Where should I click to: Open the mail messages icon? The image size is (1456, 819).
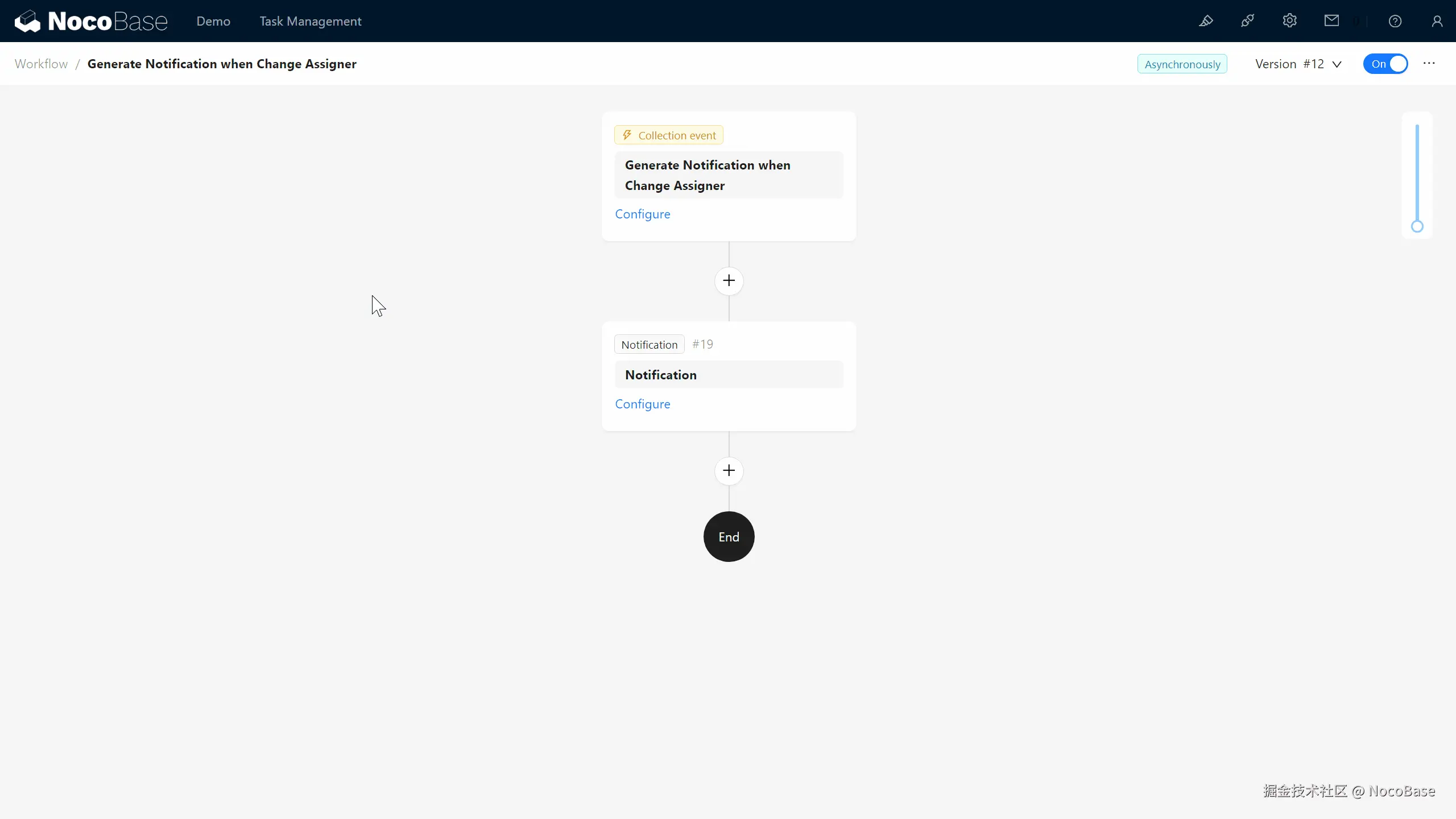click(1331, 21)
